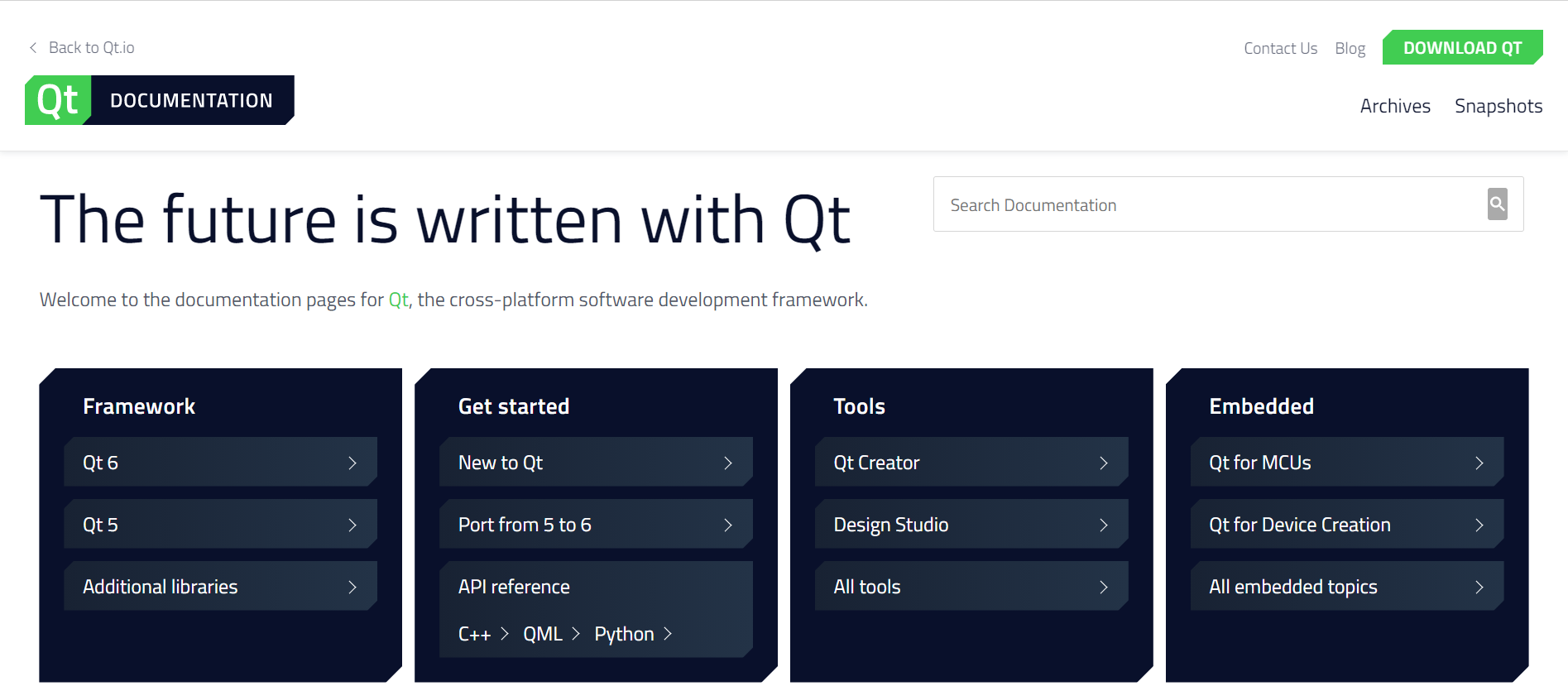Open the Snapshots page
1568x691 pixels.
[1498, 105]
